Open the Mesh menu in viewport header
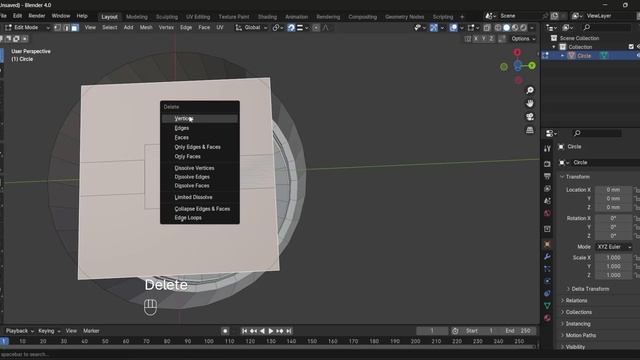This screenshot has width=640, height=360. 146,27
